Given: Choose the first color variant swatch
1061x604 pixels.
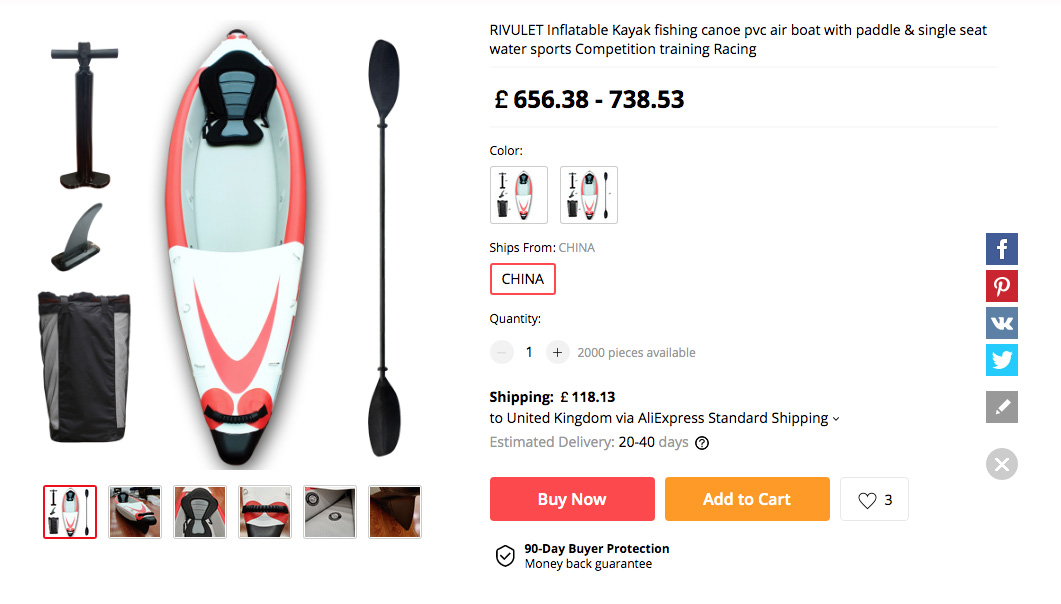Looking at the screenshot, I should pos(519,195).
